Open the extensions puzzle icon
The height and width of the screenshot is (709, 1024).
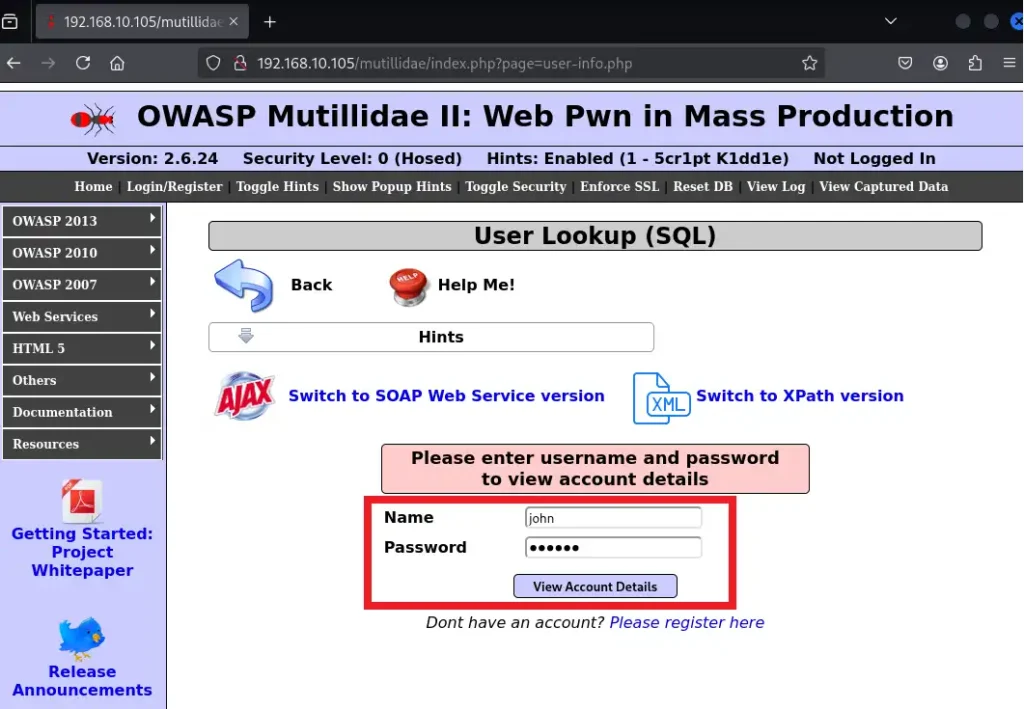[975, 63]
